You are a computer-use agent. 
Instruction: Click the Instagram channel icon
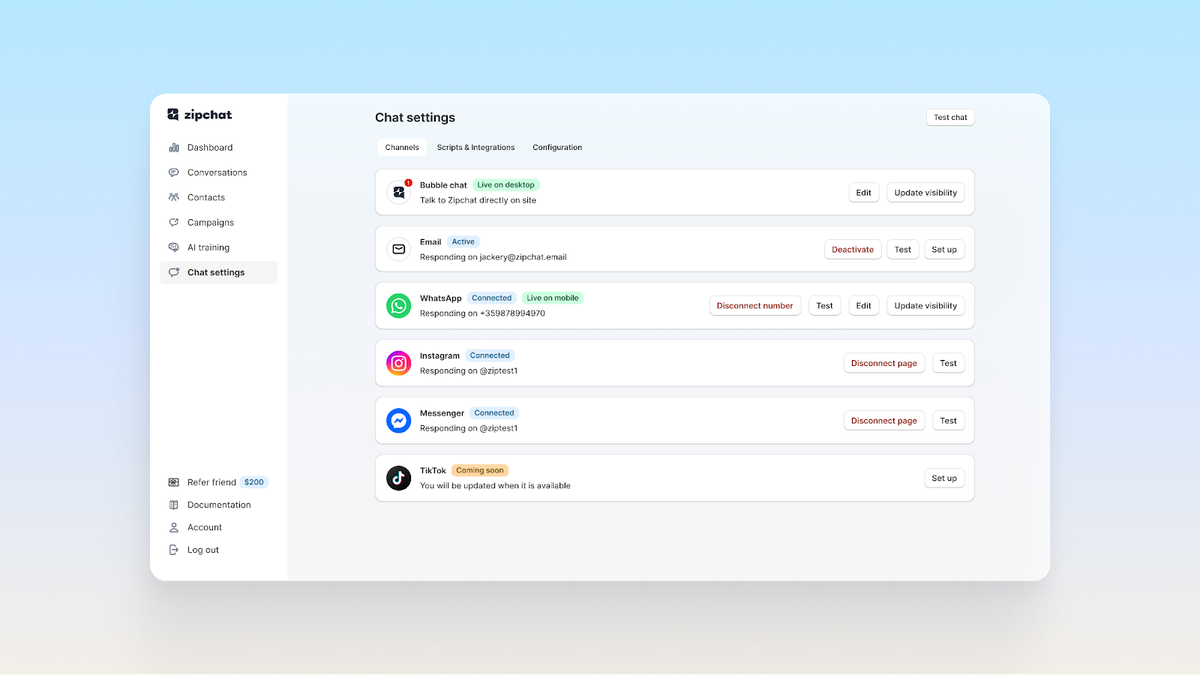point(398,363)
